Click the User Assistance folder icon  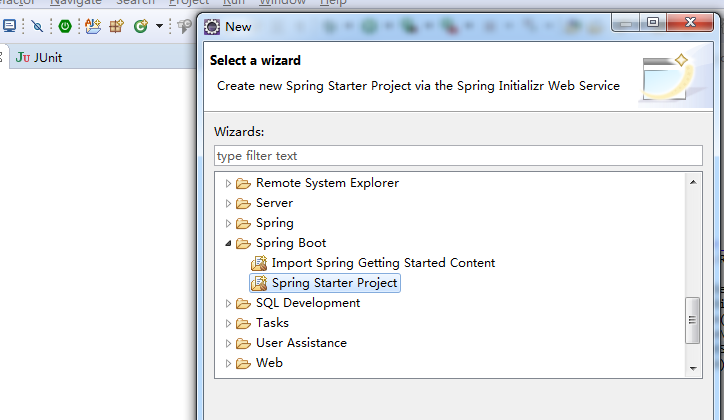tap(243, 344)
